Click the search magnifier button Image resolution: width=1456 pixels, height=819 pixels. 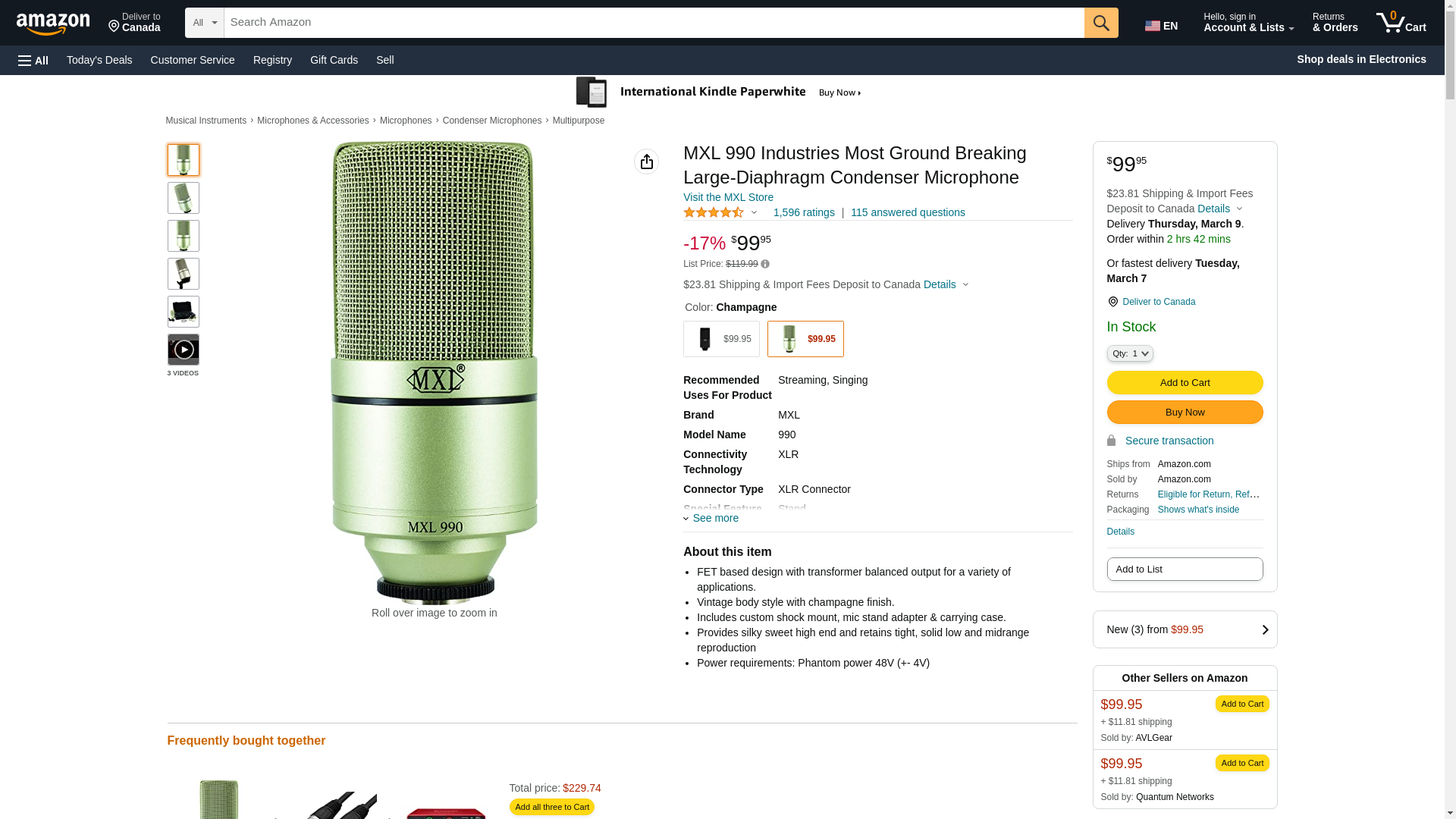(x=1101, y=23)
